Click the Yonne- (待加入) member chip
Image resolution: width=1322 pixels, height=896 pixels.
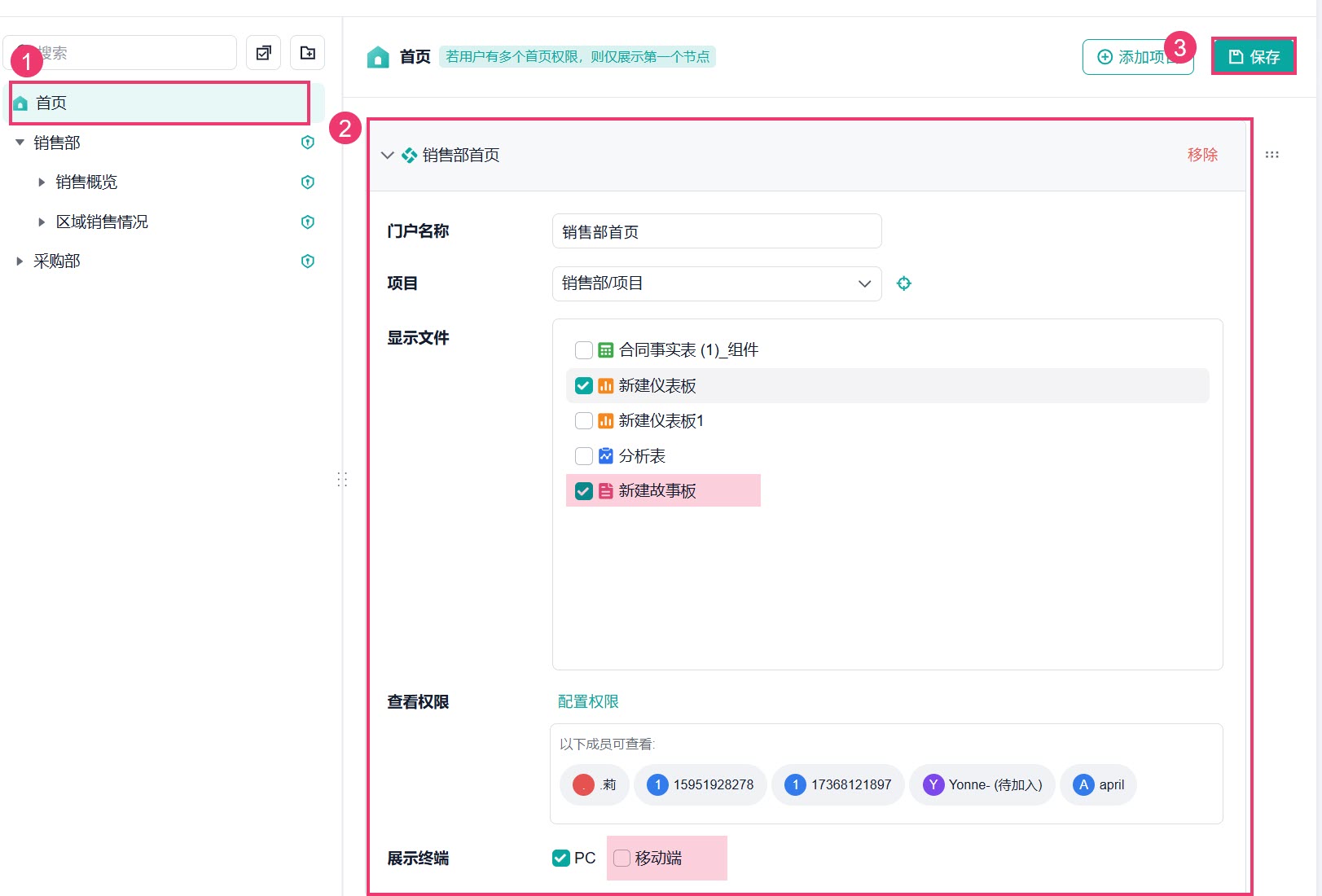click(982, 785)
